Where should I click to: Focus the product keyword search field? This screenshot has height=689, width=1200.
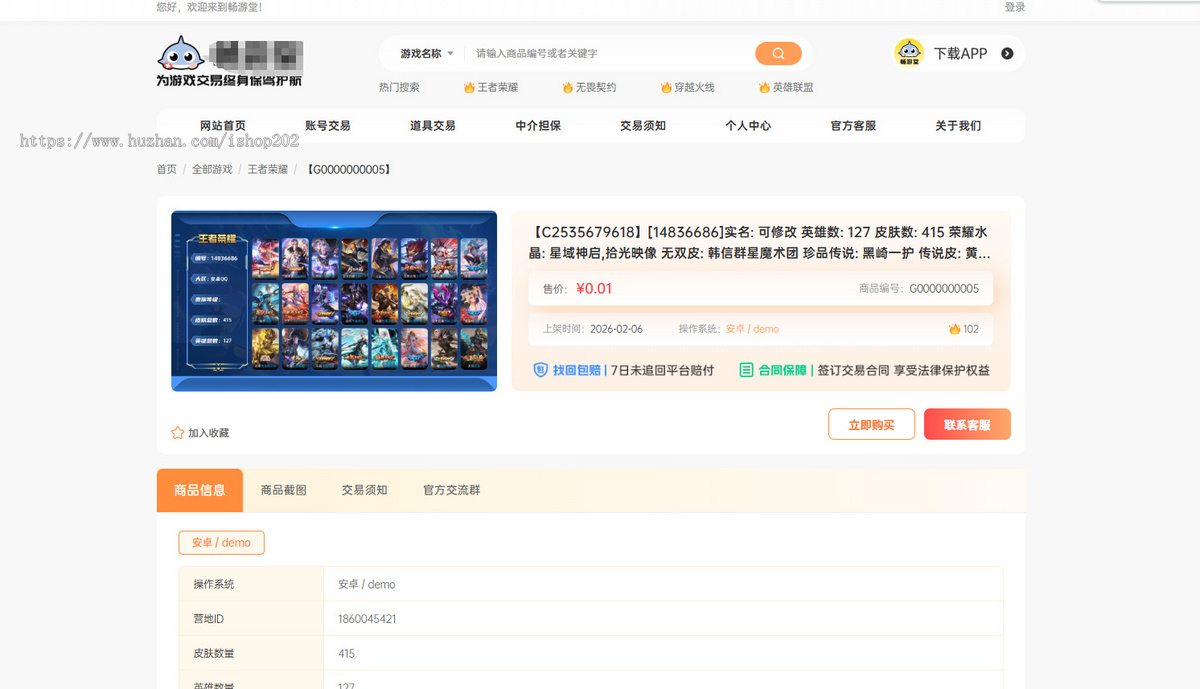coord(610,54)
